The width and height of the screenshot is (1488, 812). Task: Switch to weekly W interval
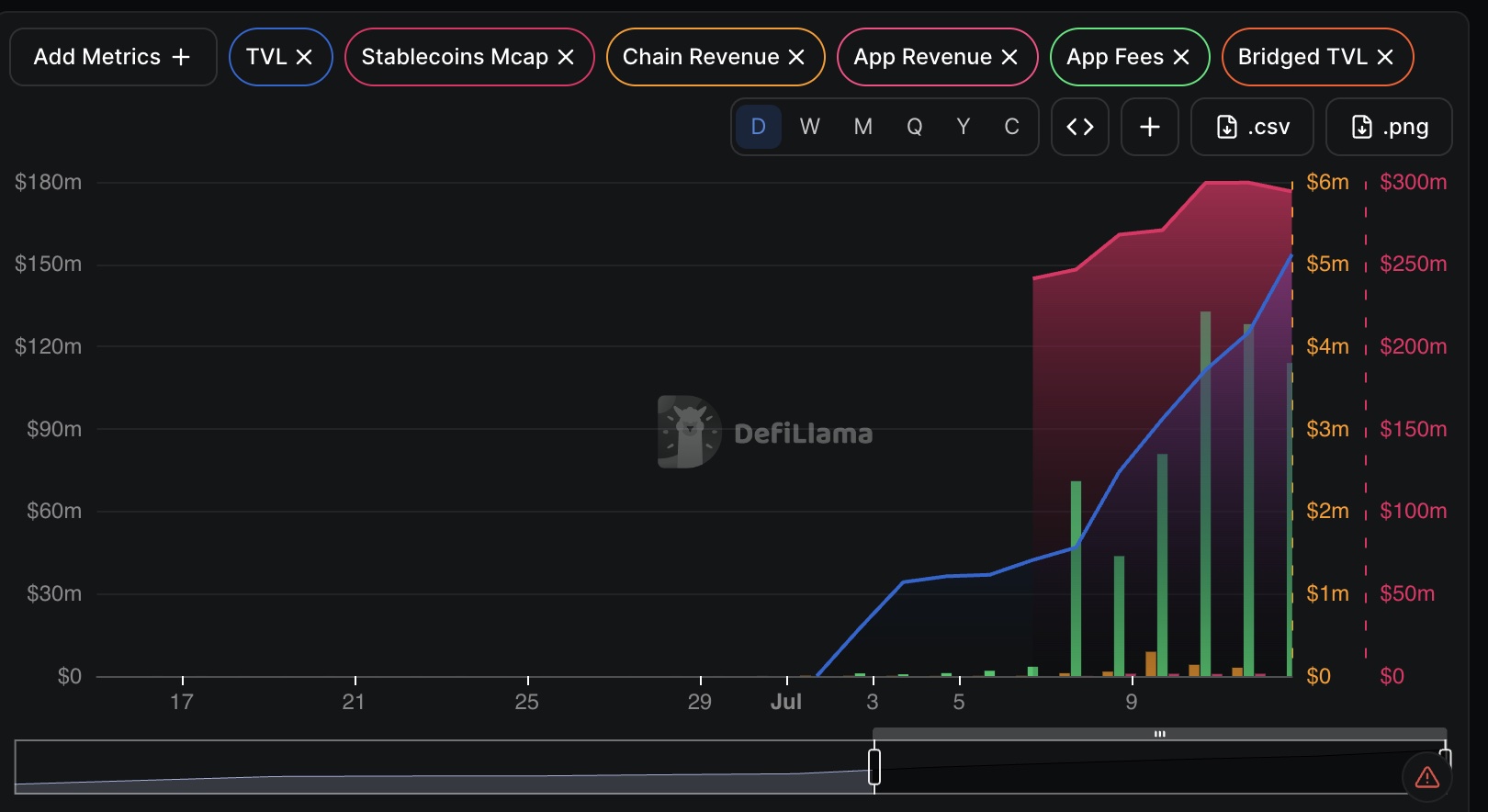click(x=809, y=127)
